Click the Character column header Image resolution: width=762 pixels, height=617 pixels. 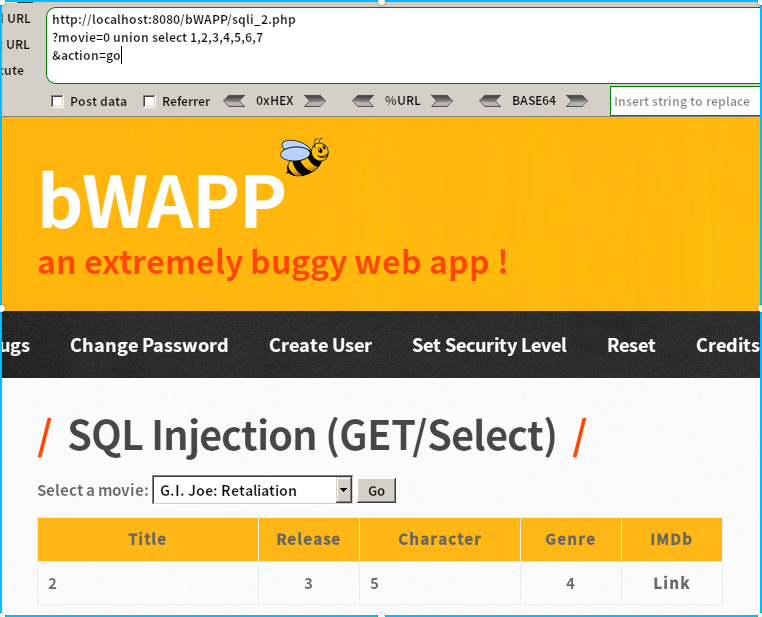coord(440,539)
